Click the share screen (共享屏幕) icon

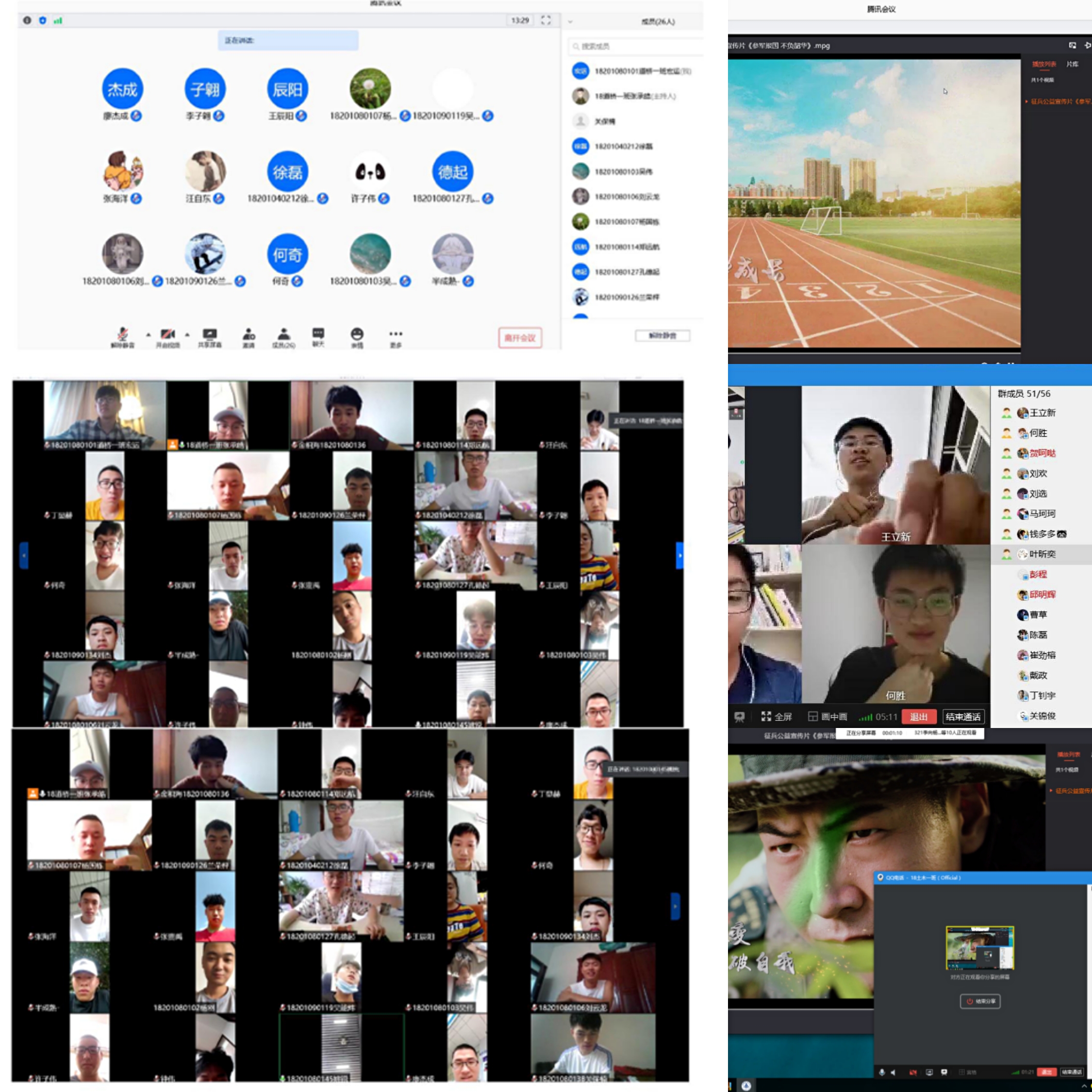(x=210, y=334)
